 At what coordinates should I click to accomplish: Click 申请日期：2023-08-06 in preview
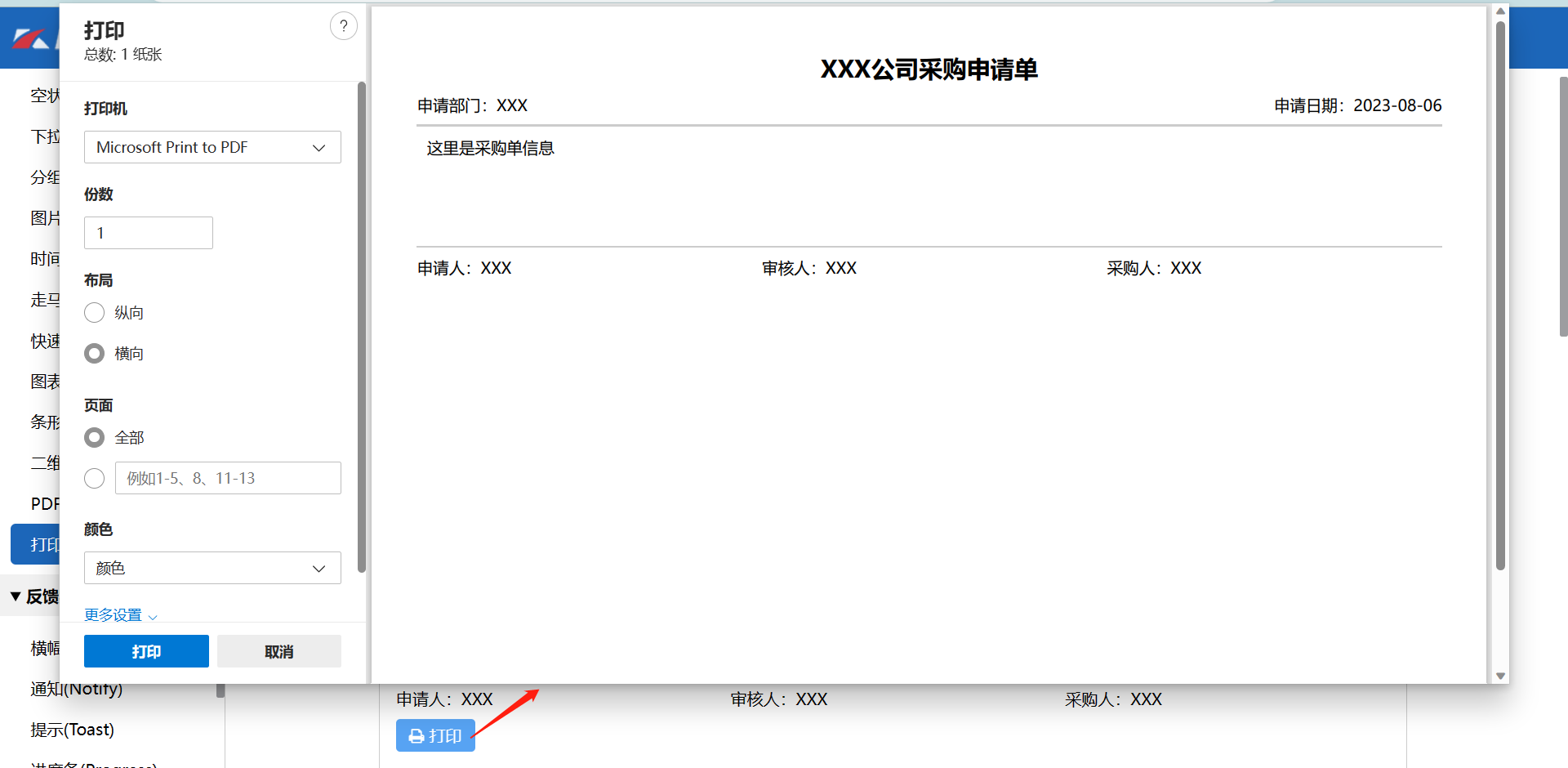(x=1357, y=105)
